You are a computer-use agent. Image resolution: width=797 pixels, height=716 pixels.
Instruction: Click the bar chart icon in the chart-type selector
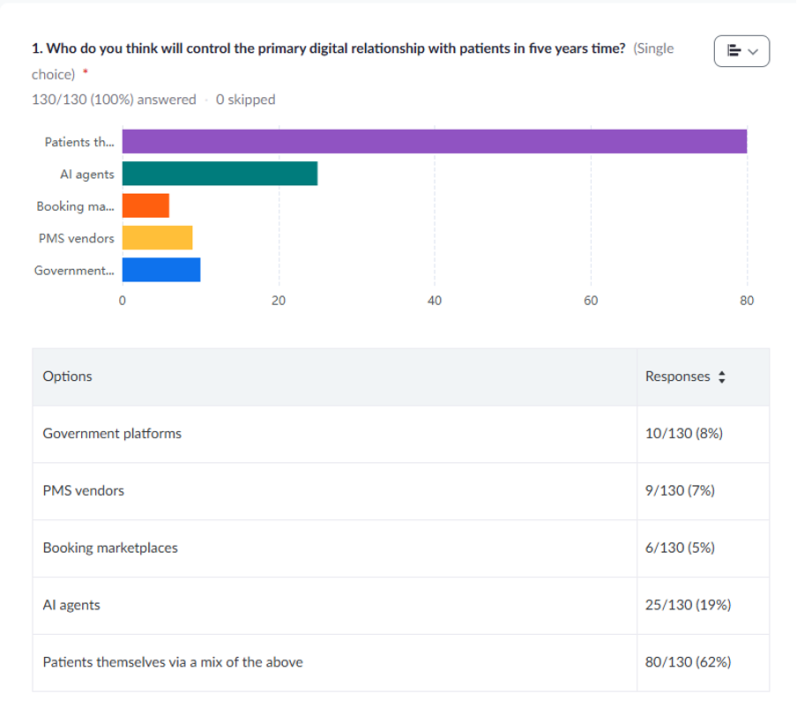point(733,51)
